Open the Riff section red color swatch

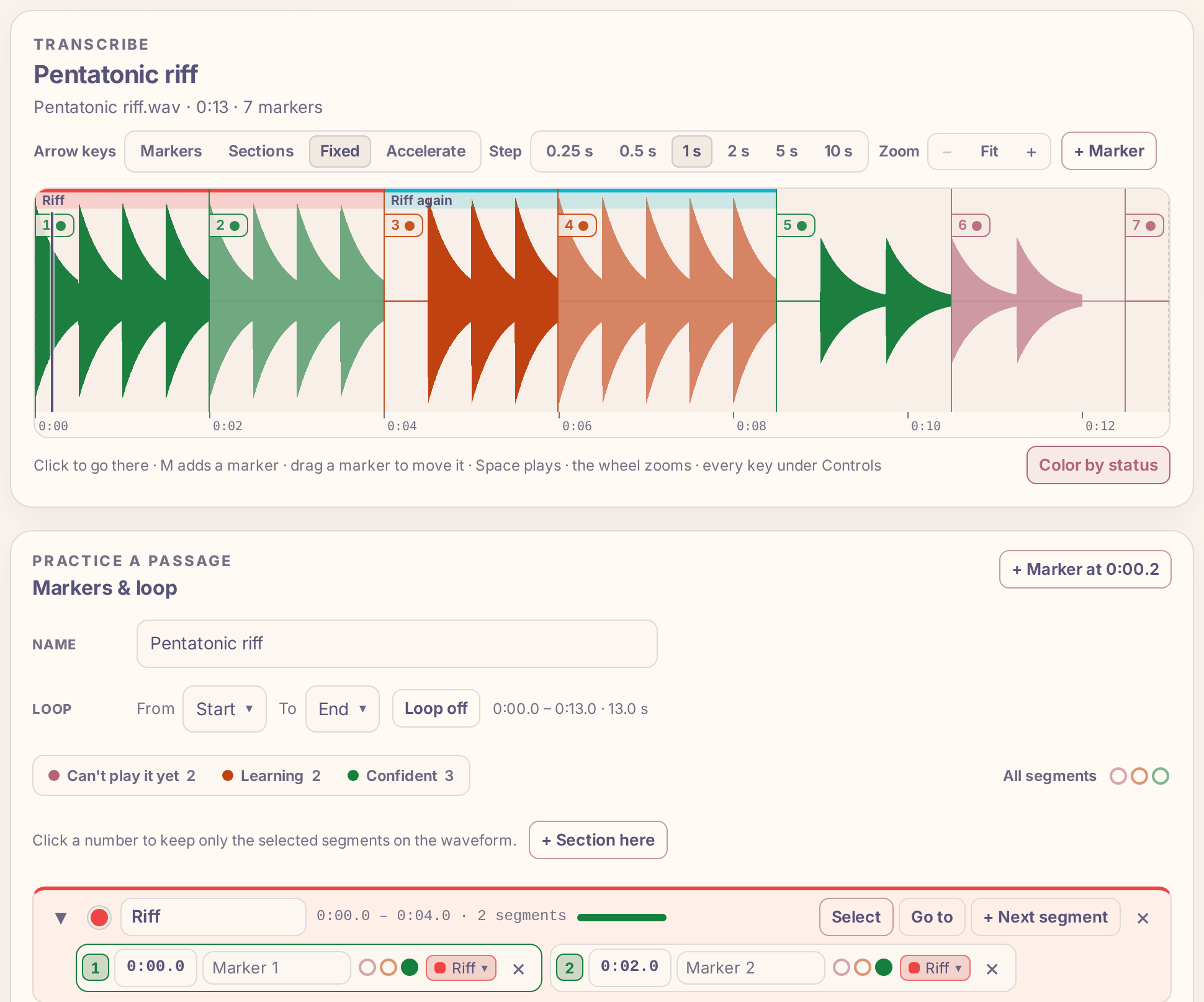pyautogui.click(x=99, y=918)
